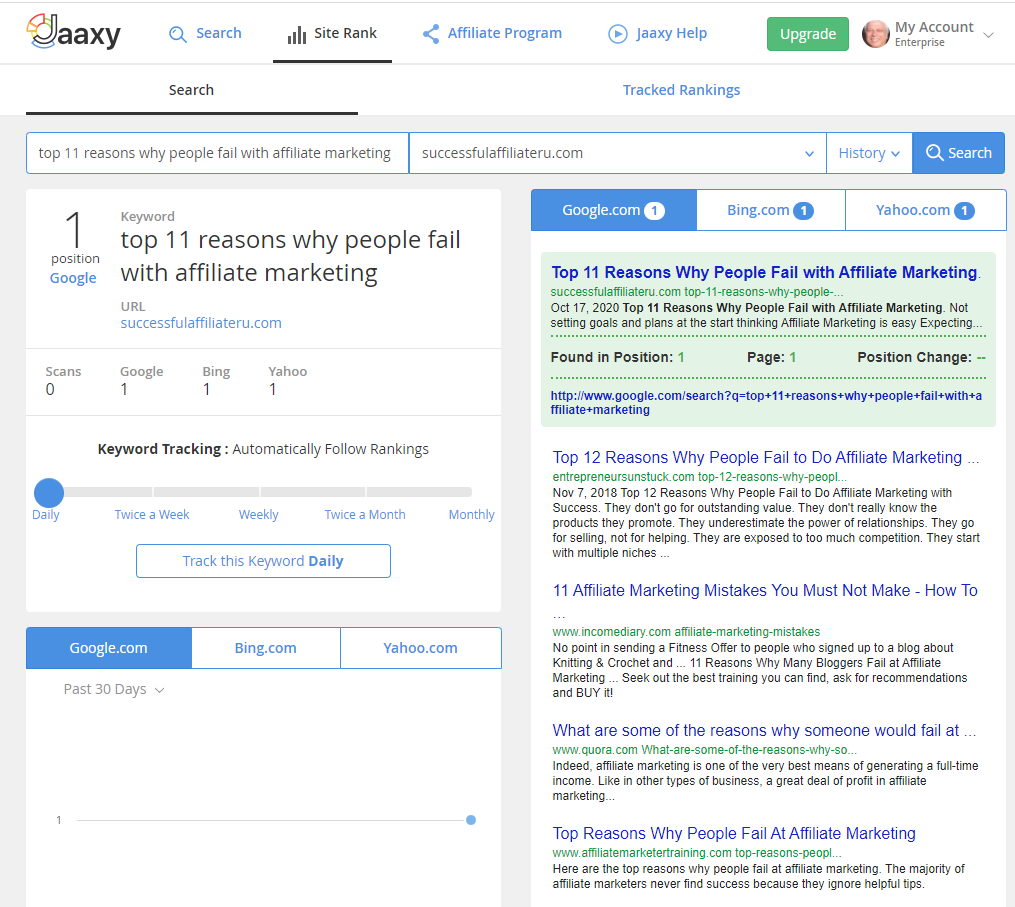
Task: Open Top 11 Reasons Why People Fail result
Action: click(764, 272)
